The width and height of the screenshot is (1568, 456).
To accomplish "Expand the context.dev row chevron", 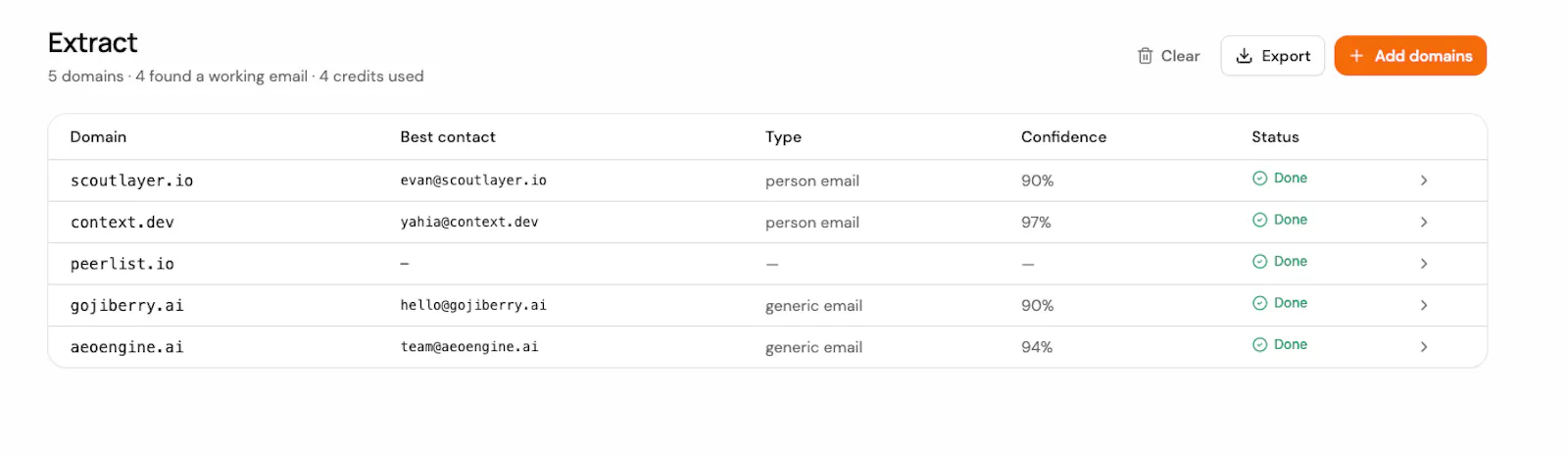I will point(1424,222).
